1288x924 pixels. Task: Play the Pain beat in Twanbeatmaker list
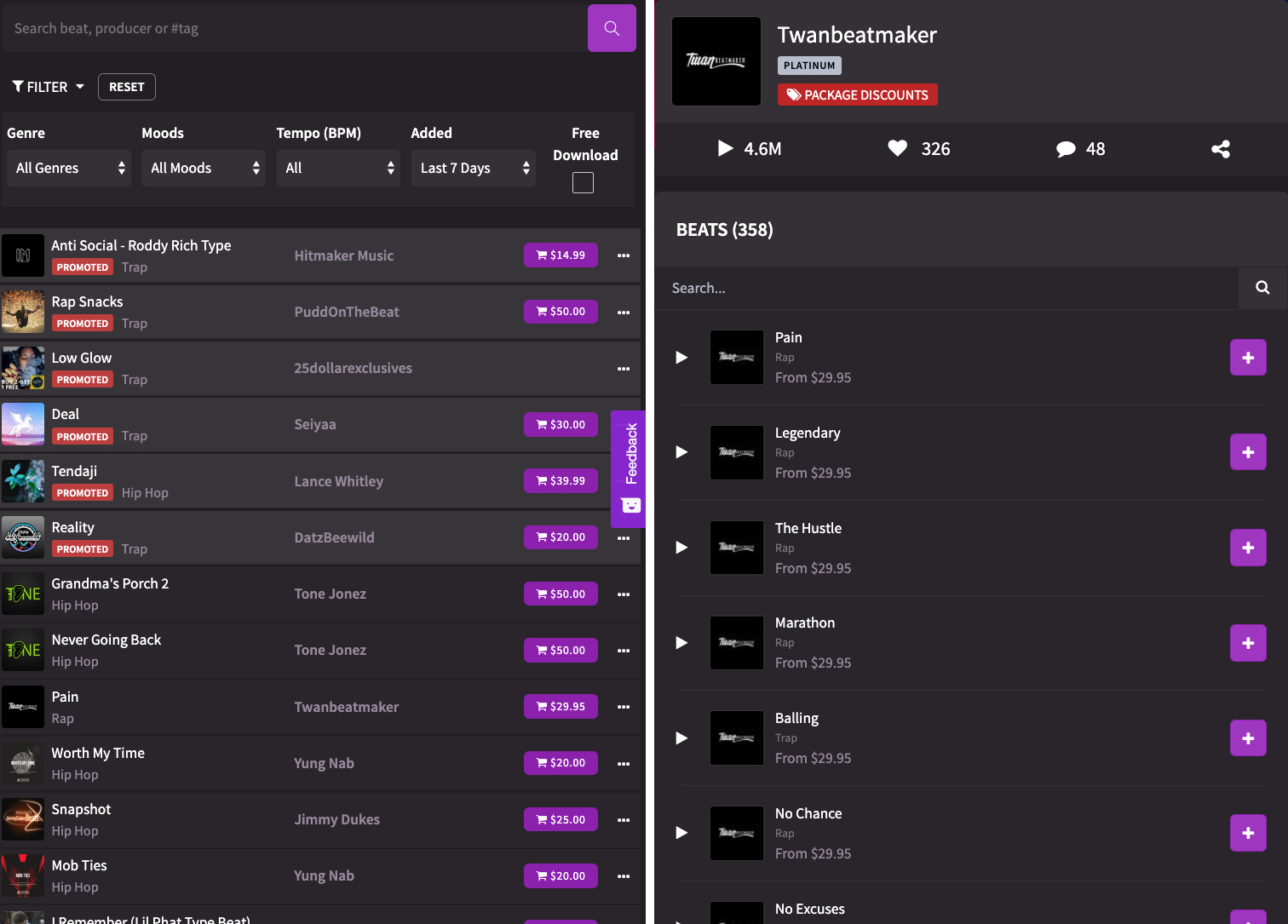click(x=681, y=357)
